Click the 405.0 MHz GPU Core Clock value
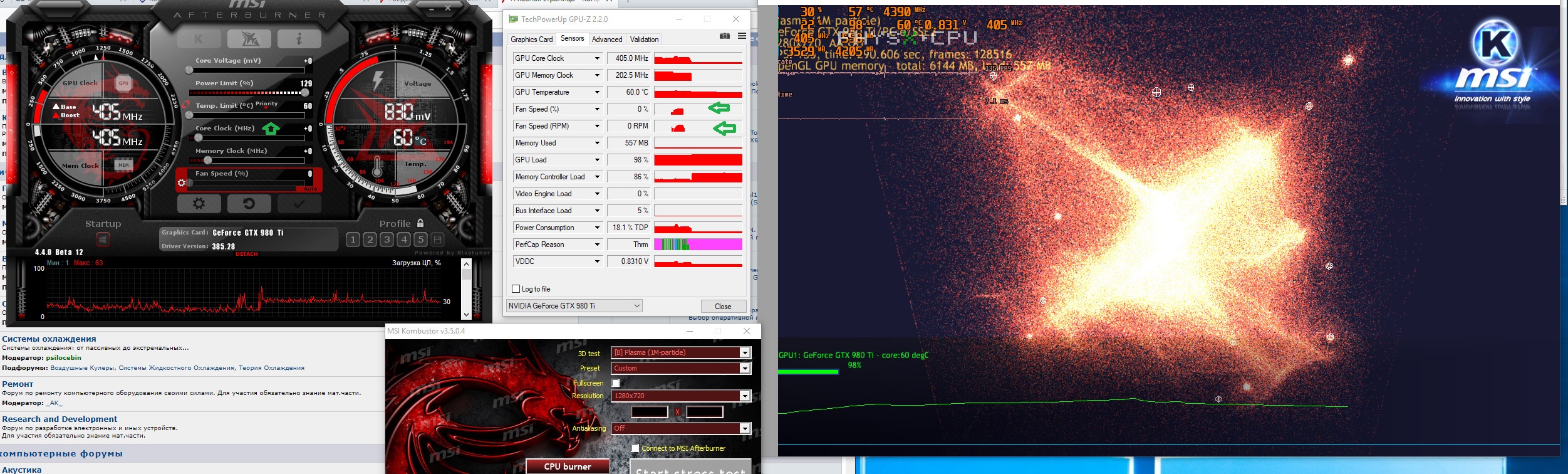The height and width of the screenshot is (474, 1568). [629, 58]
